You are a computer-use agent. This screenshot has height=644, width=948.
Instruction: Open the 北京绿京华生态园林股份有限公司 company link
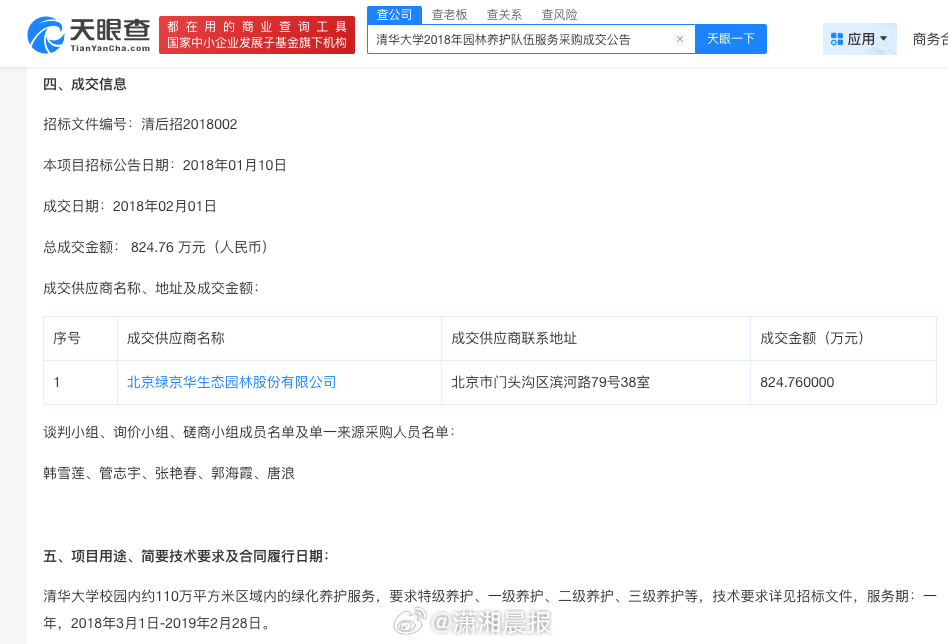[232, 382]
